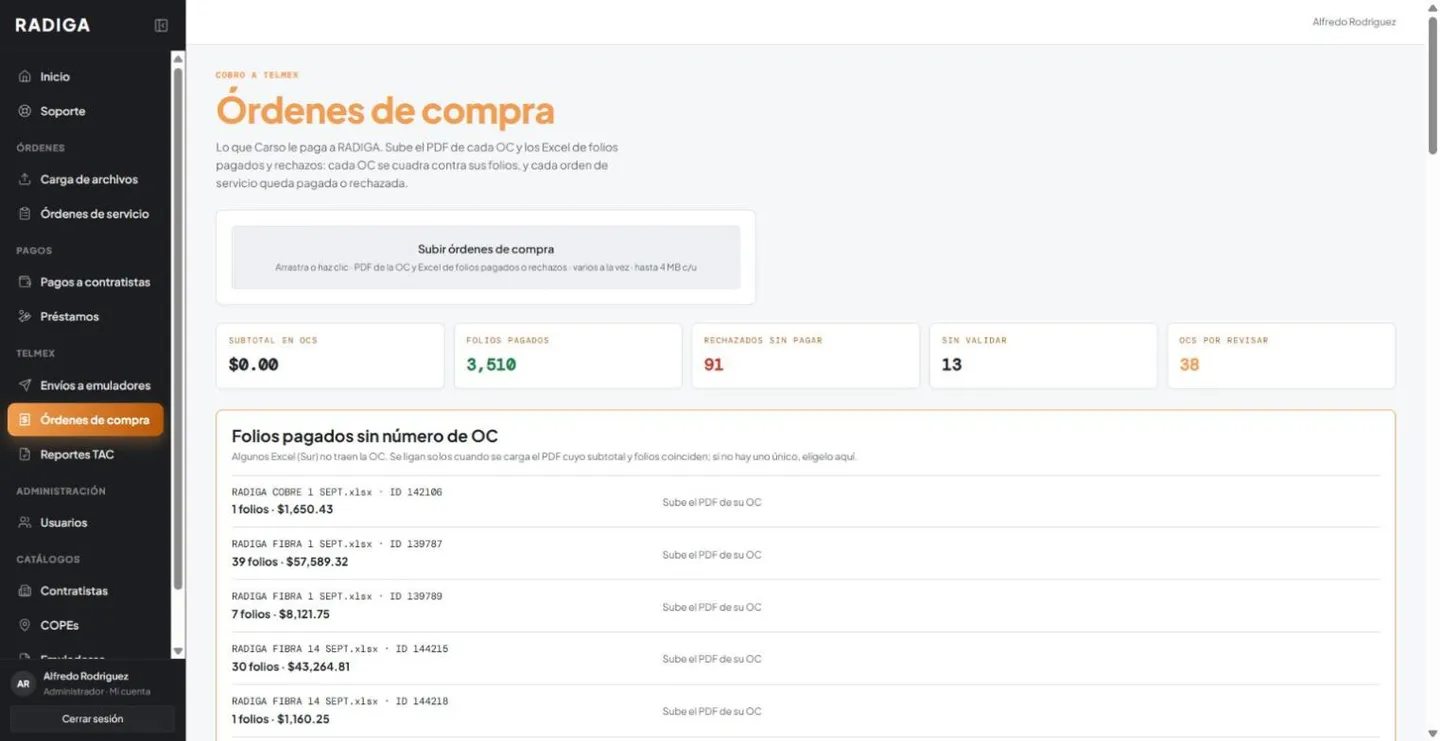
Task: Click the sidebar scrollbar down arrow
Action: [x=178, y=651]
